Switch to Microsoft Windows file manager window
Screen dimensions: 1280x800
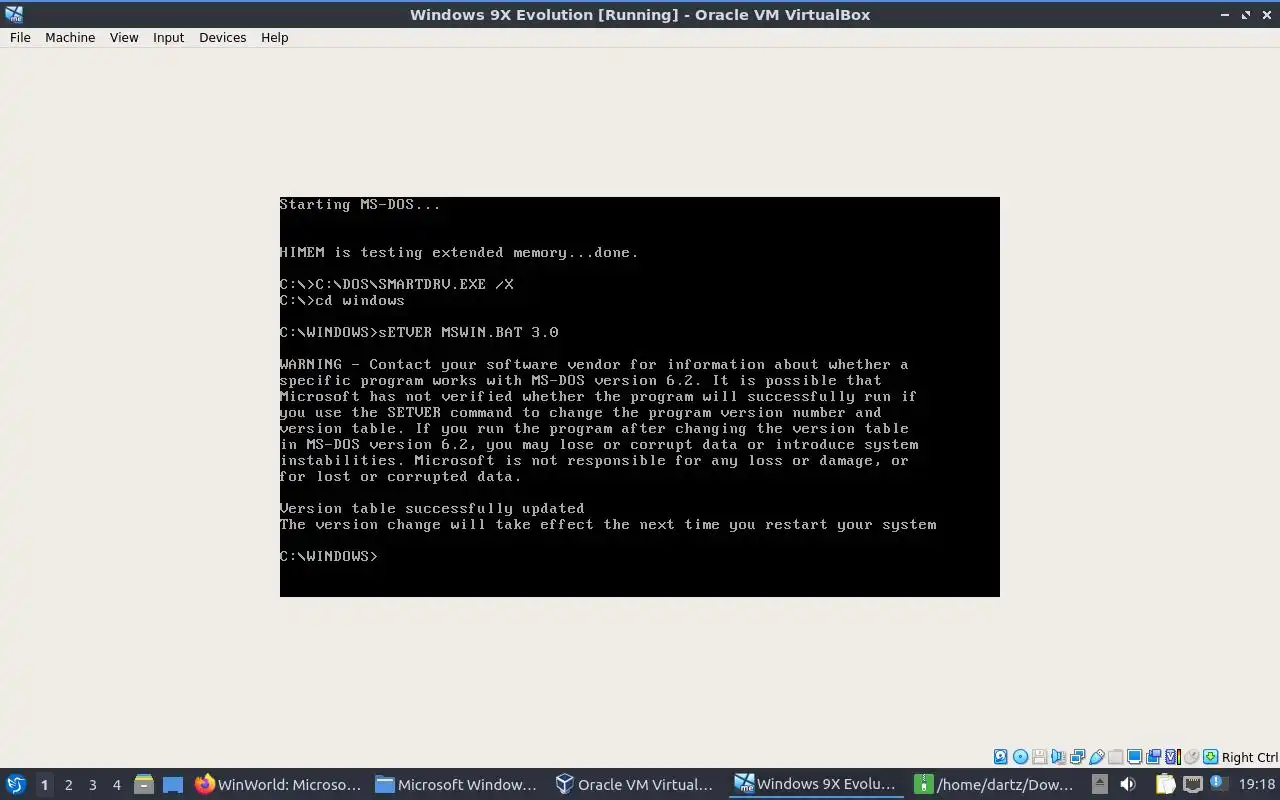[458, 784]
